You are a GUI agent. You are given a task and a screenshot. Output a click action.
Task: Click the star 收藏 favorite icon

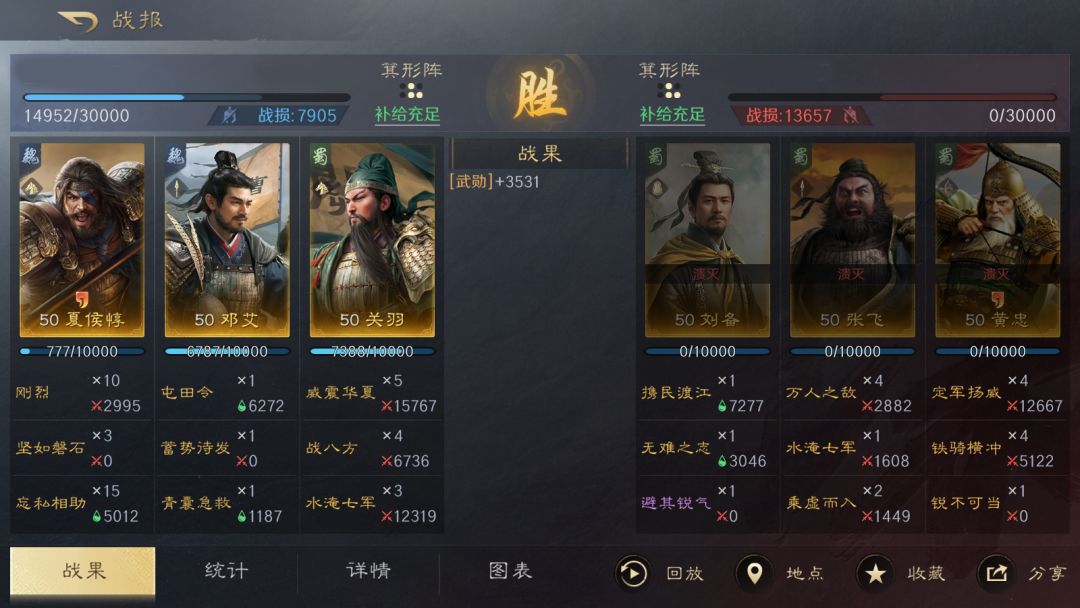(875, 573)
